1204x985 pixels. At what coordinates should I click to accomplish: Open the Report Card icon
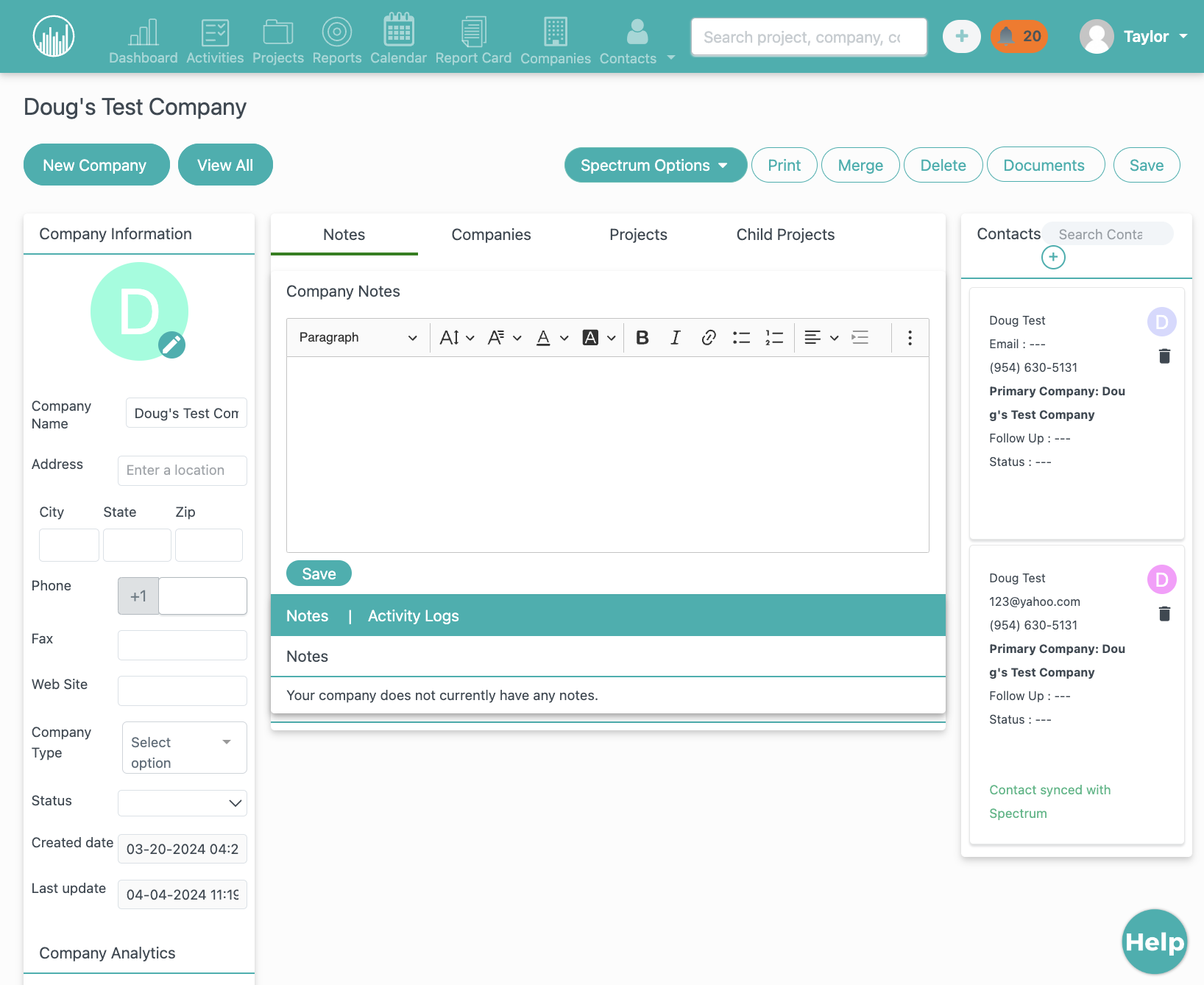(473, 32)
